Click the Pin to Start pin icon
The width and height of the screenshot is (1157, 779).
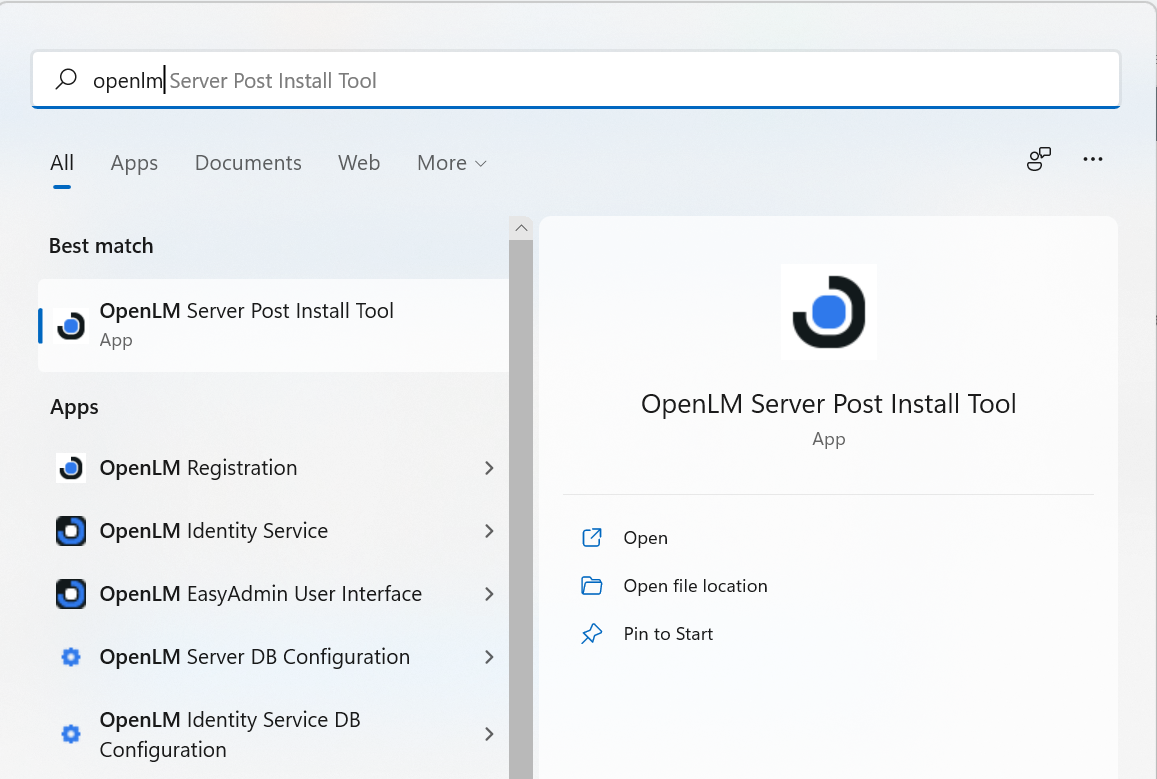coord(592,634)
